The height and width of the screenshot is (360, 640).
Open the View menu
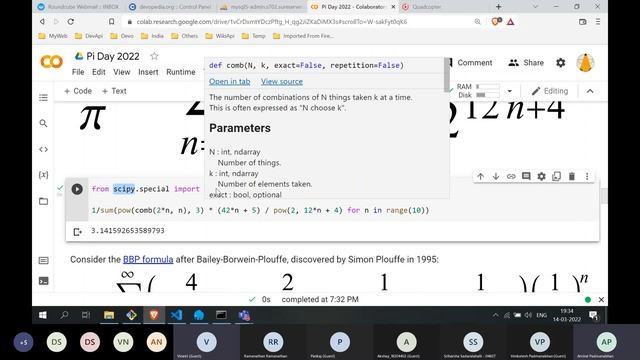[x=122, y=72]
